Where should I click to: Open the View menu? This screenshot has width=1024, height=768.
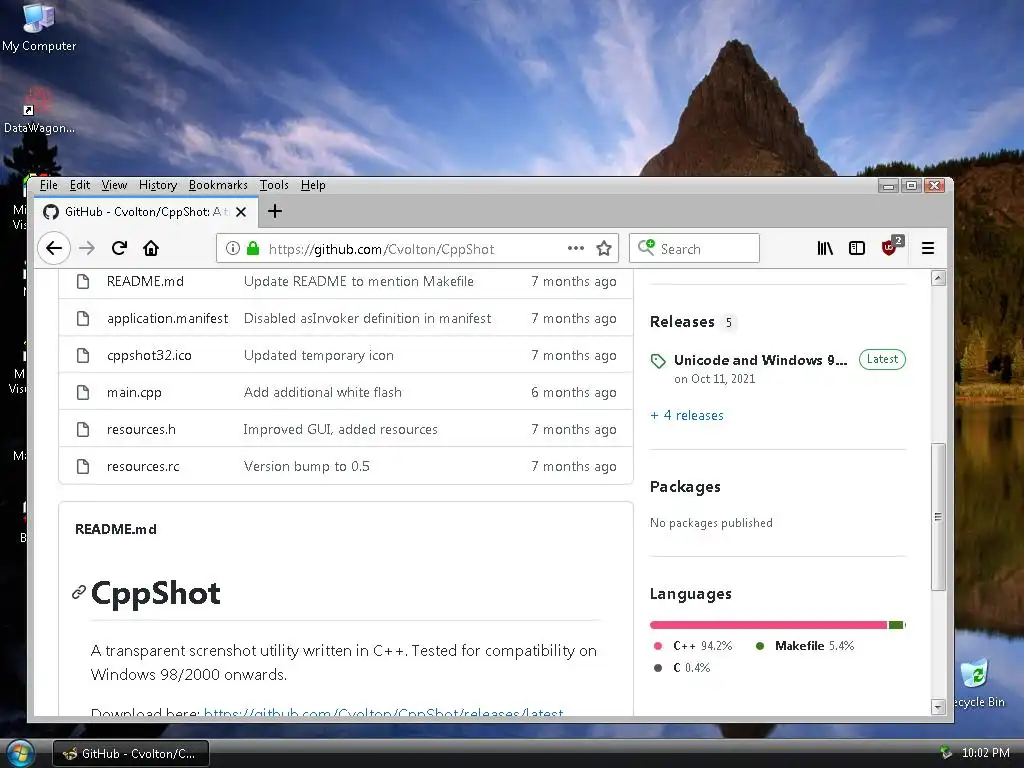(x=114, y=185)
